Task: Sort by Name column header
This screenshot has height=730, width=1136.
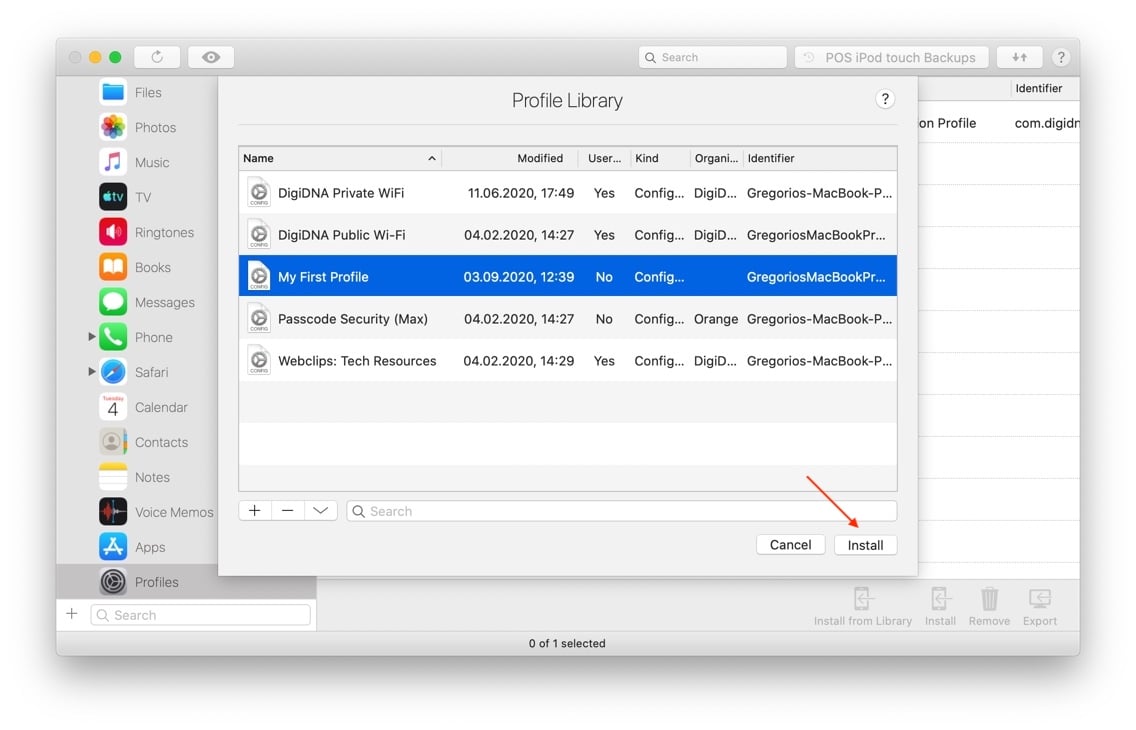Action: [340, 158]
